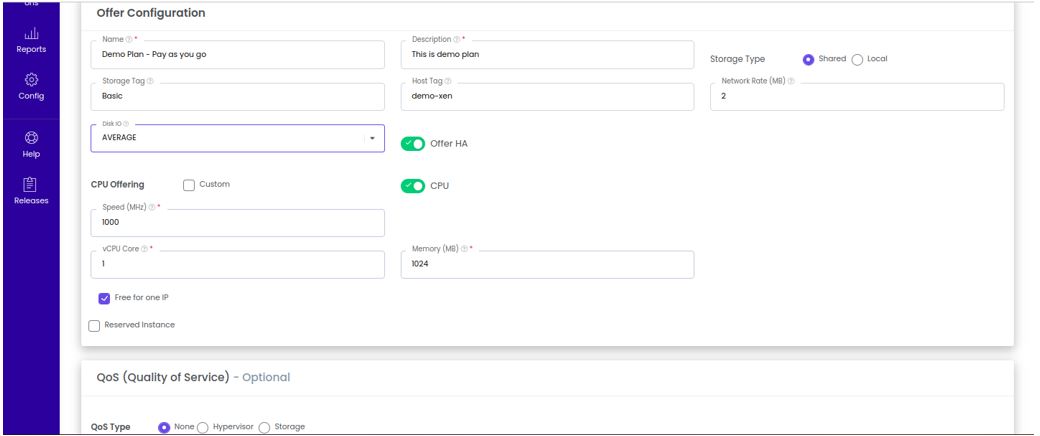The image size is (1040, 436).
Task: Open the Disk IO AVERAGE dropdown
Action: pyautogui.click(x=237, y=138)
